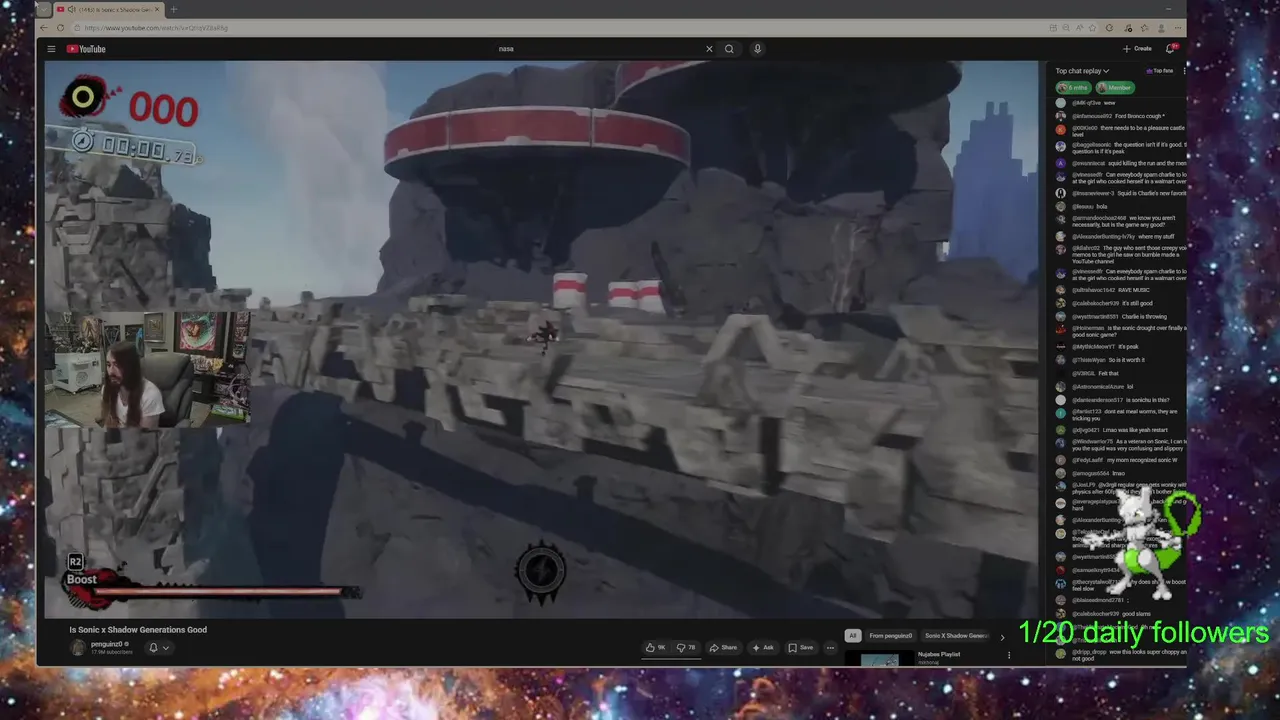Open options for the Nujabes Playlist item

click(x=1008, y=656)
